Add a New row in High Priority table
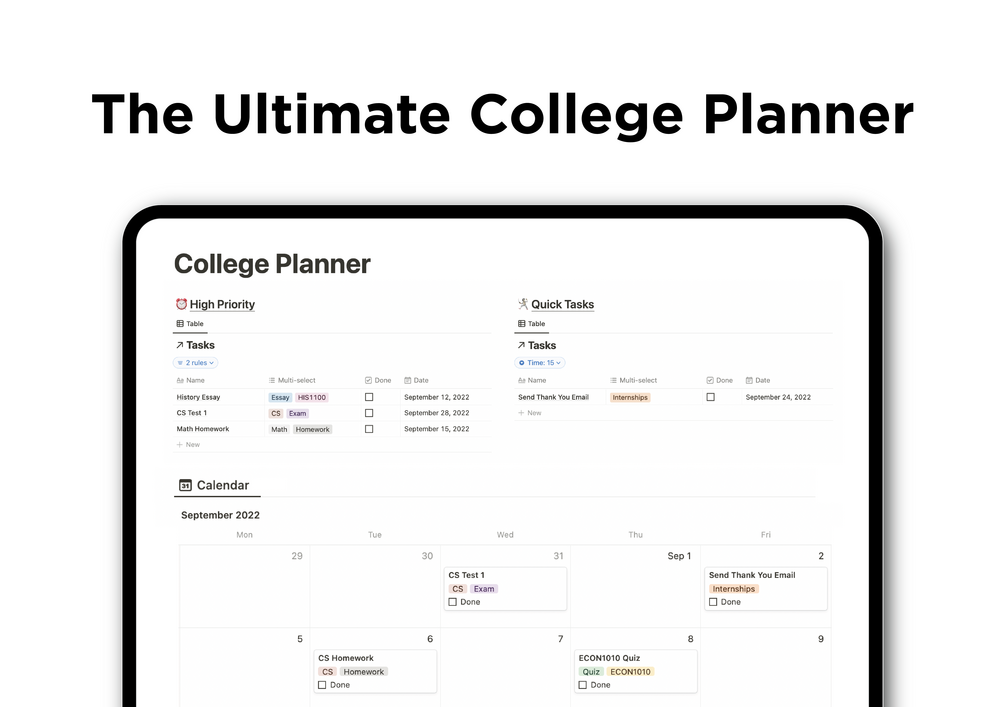 click(188, 444)
